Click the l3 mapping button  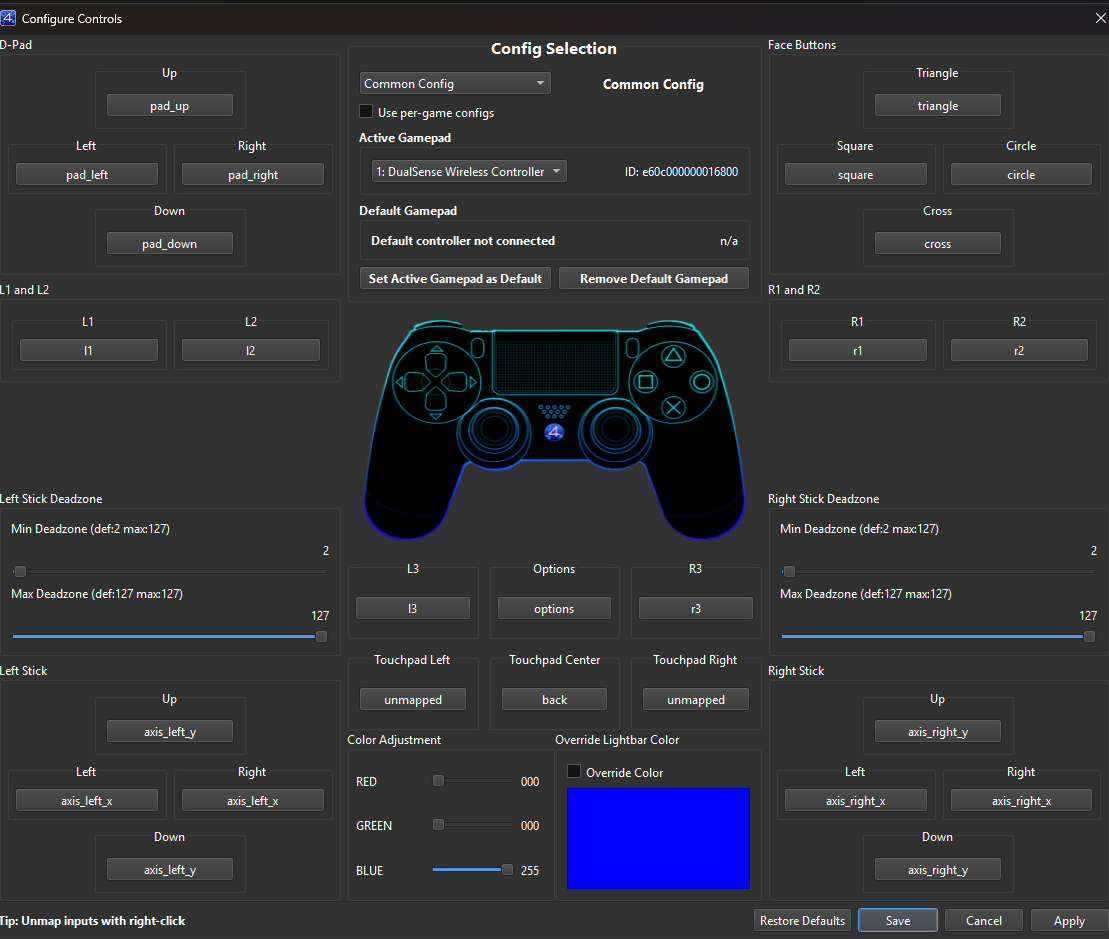coord(412,608)
